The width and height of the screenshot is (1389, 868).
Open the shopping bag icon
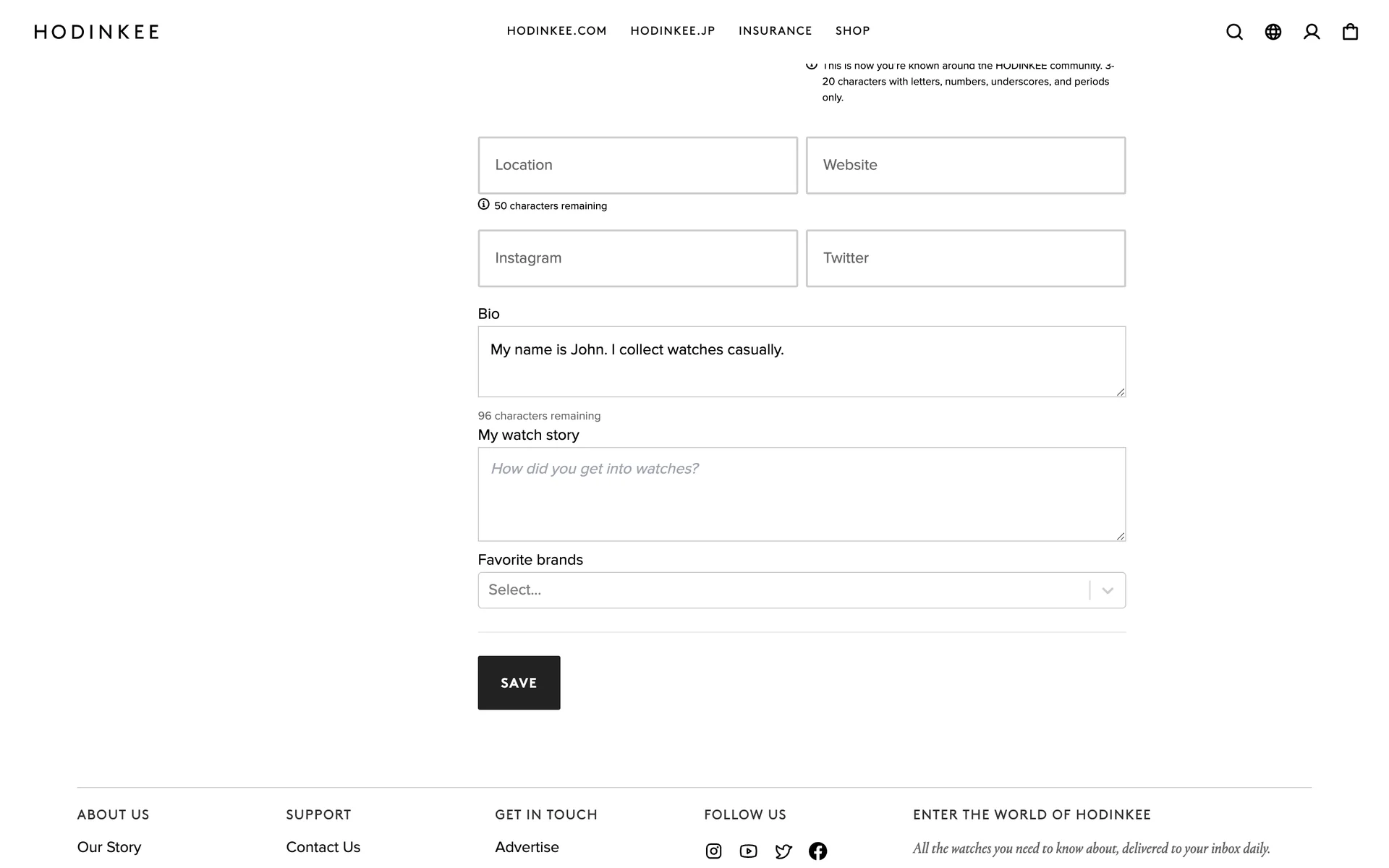1350,32
